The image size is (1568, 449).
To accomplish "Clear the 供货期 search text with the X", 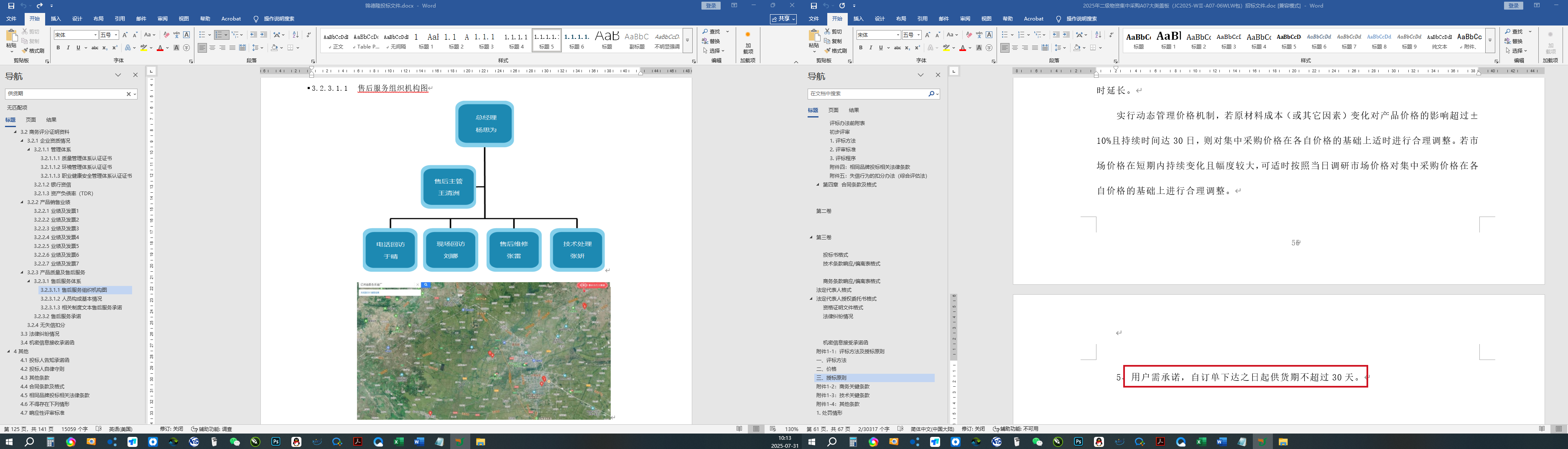I will 128,94.
